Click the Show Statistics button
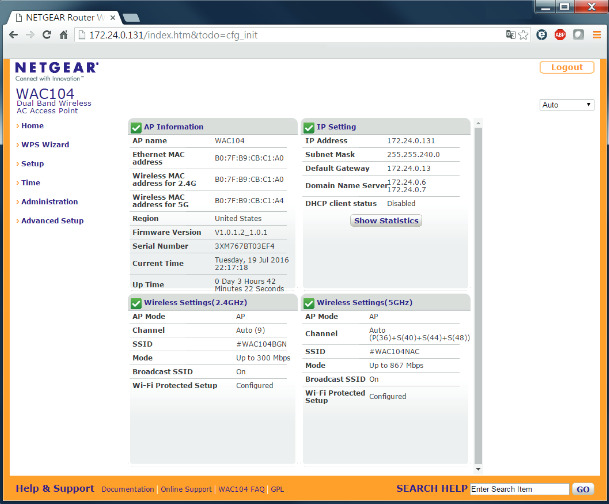This screenshot has height=504, width=609. (x=386, y=221)
